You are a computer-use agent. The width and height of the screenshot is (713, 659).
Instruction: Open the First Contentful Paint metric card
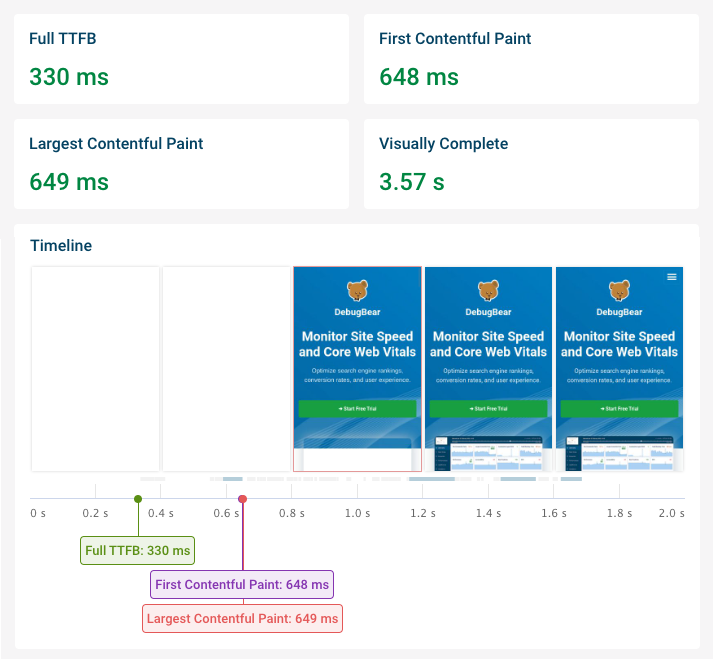[531, 59]
